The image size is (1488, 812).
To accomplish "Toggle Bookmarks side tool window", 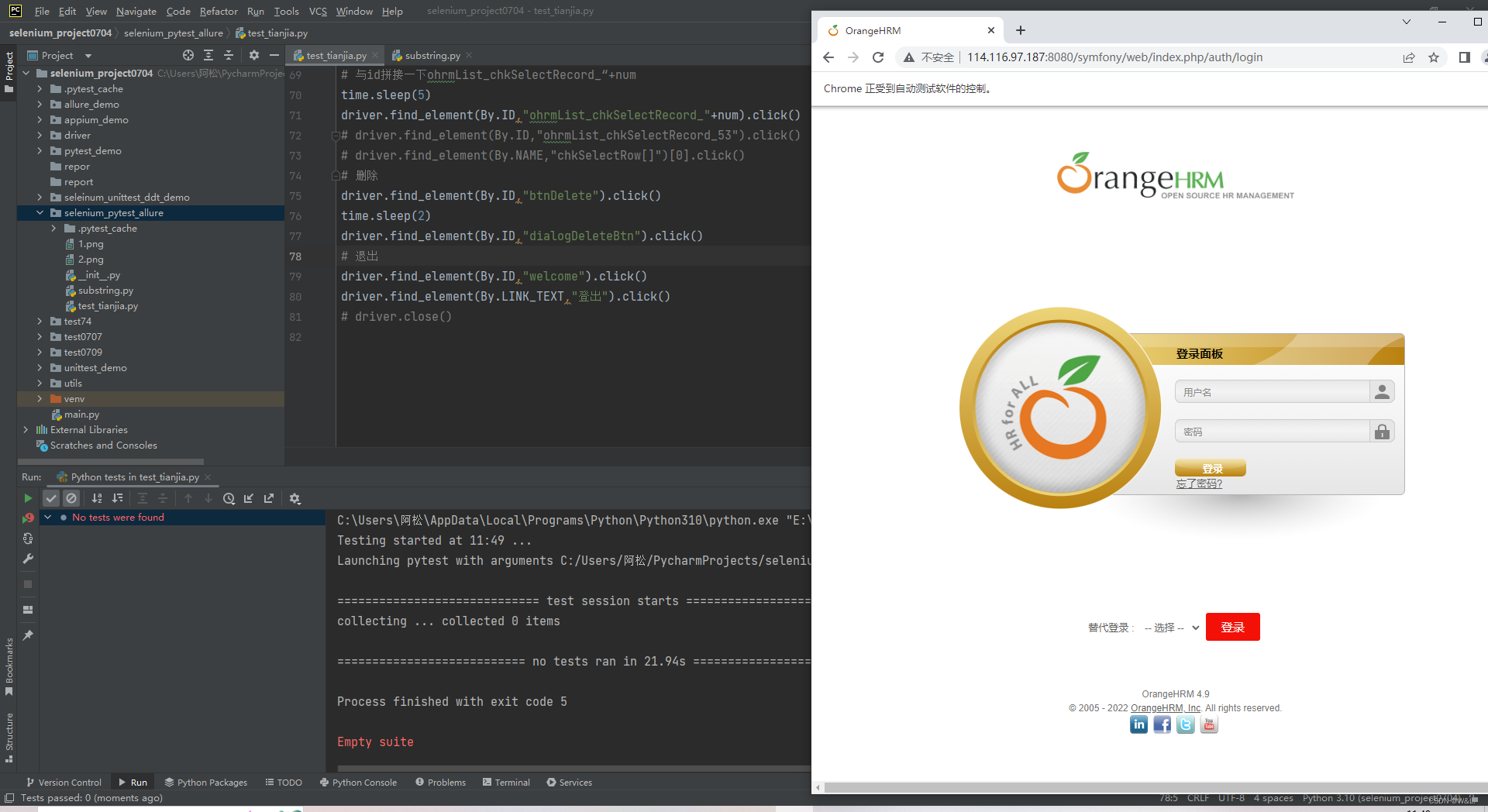I will point(9,666).
